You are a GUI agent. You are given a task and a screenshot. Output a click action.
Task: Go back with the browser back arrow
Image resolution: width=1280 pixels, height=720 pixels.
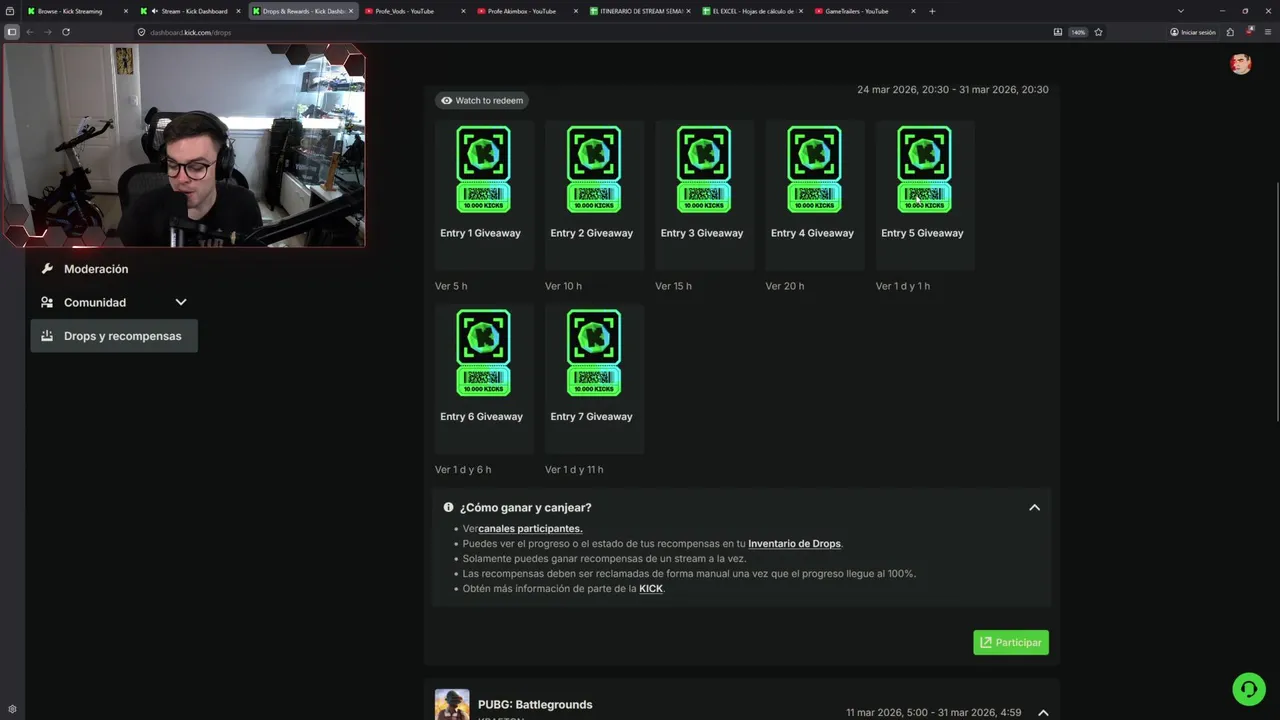[30, 32]
